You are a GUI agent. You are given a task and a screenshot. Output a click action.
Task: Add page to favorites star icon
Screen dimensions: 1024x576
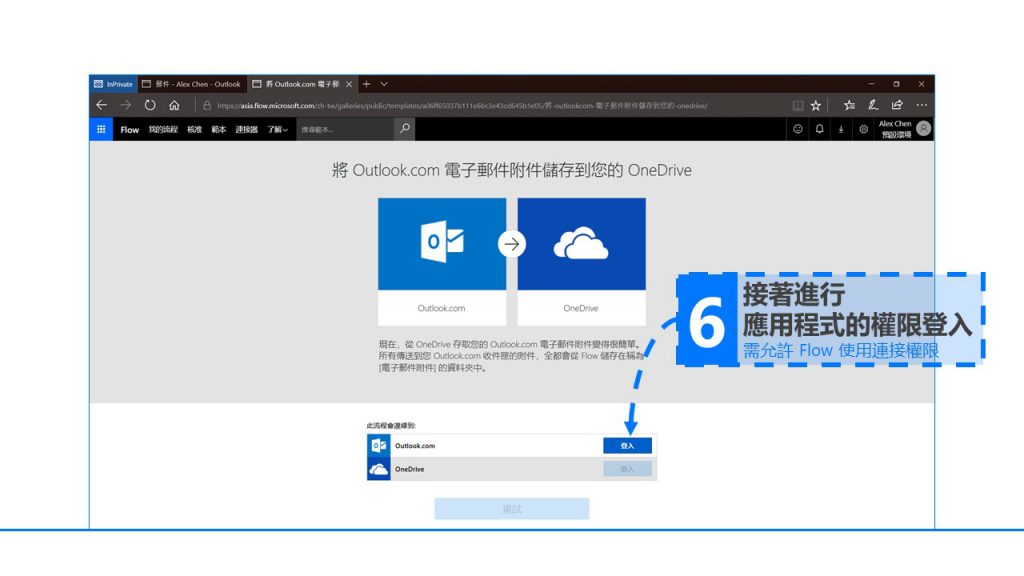tap(816, 105)
